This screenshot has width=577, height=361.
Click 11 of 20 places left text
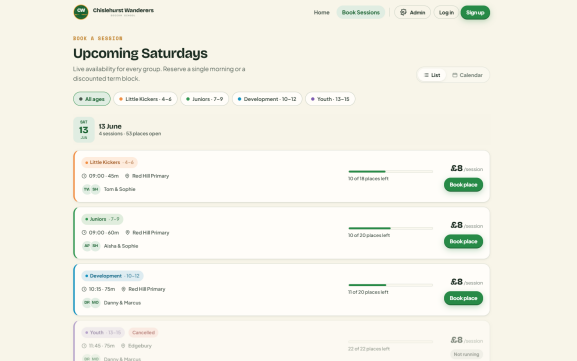pos(368,292)
